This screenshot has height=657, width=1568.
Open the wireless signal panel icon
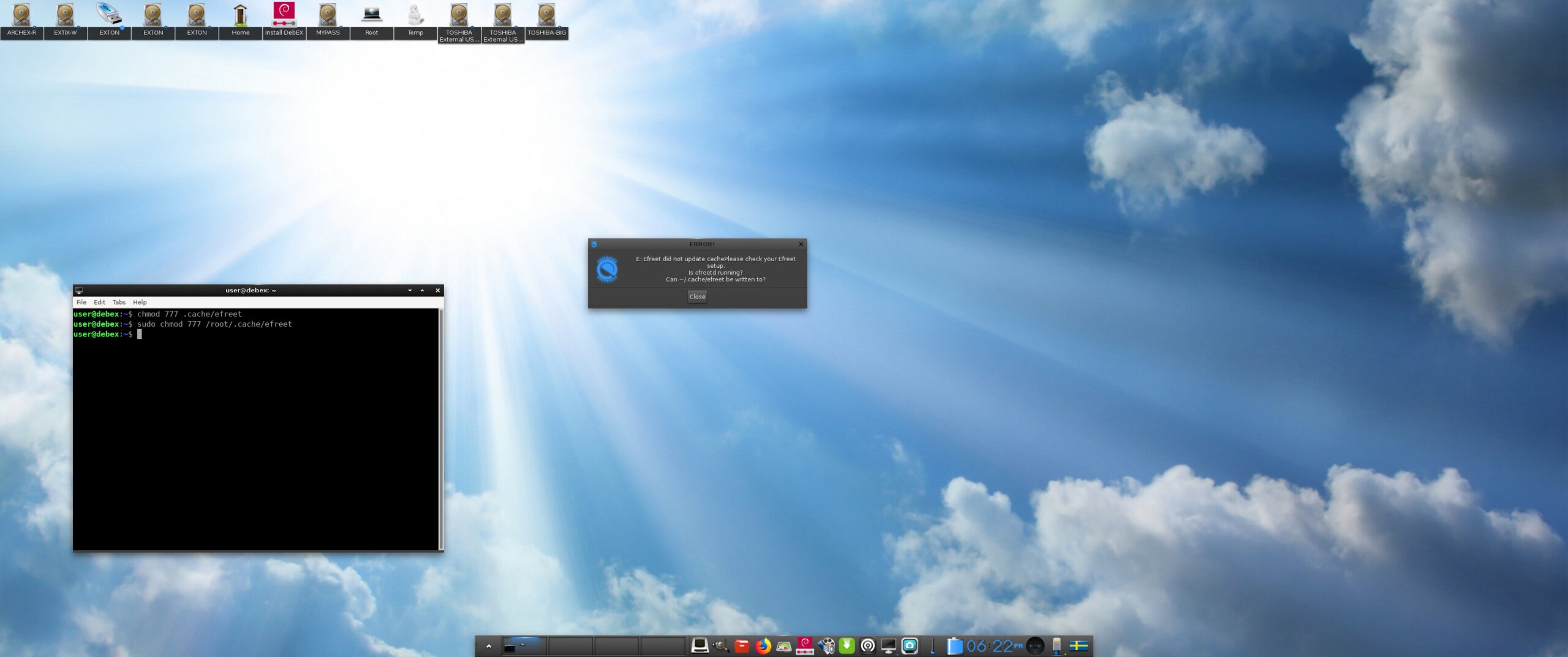868,646
